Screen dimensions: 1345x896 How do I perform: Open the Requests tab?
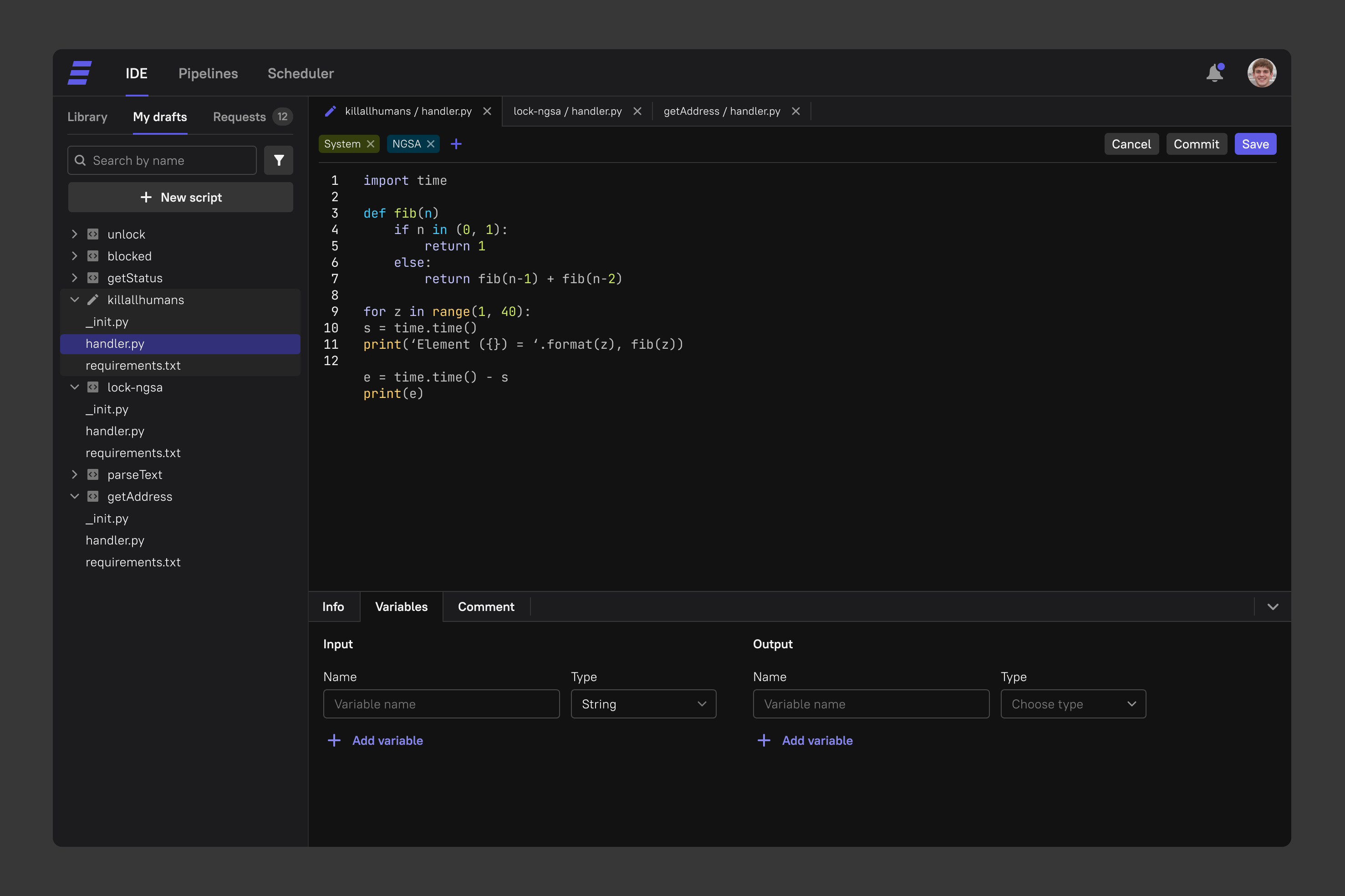coord(239,117)
